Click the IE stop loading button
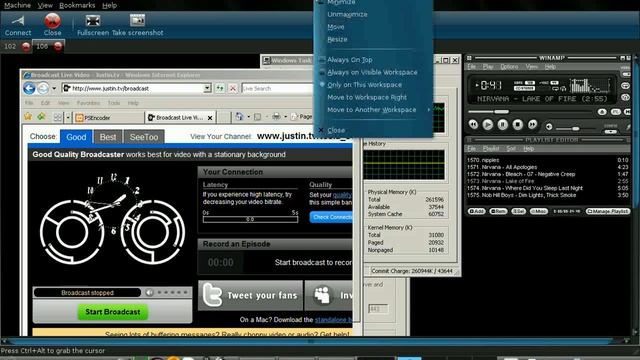Screen dimensions: 640x360 (x=233, y=88)
